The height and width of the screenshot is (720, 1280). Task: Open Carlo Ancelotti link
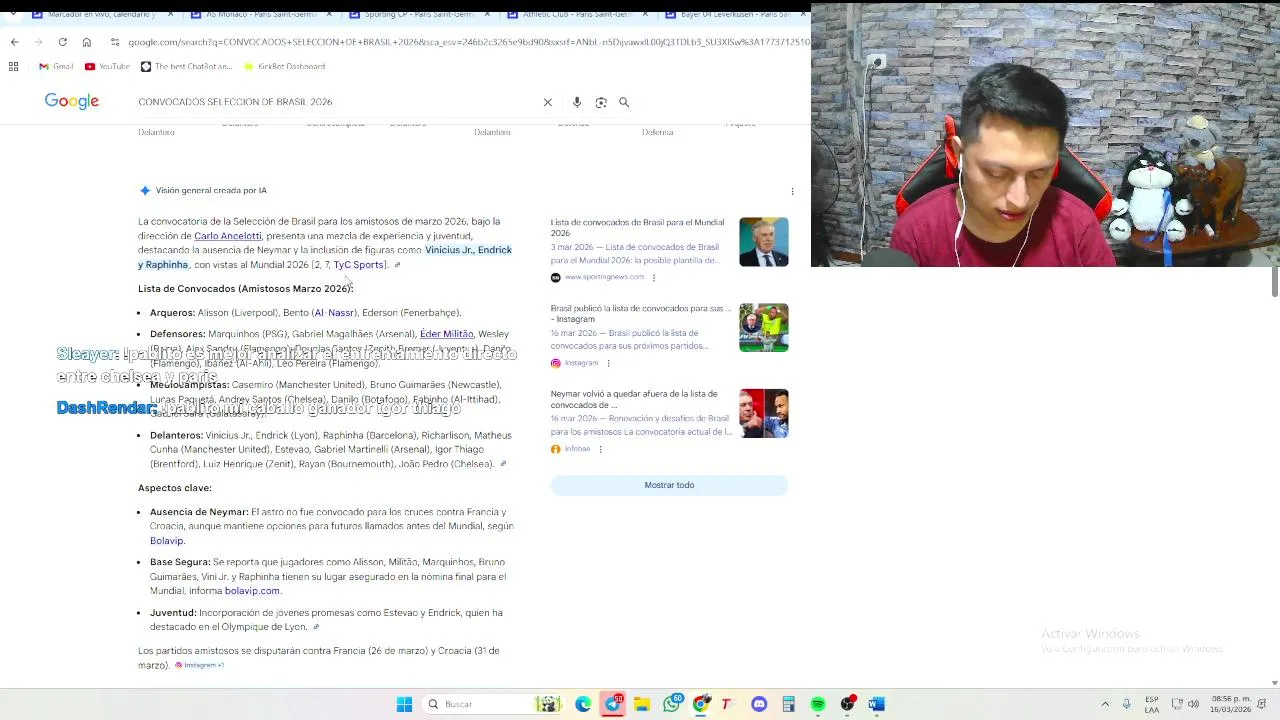227,236
